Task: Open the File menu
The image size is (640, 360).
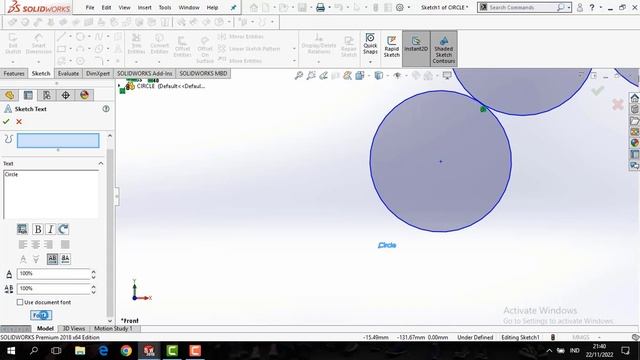Action: (90, 7)
